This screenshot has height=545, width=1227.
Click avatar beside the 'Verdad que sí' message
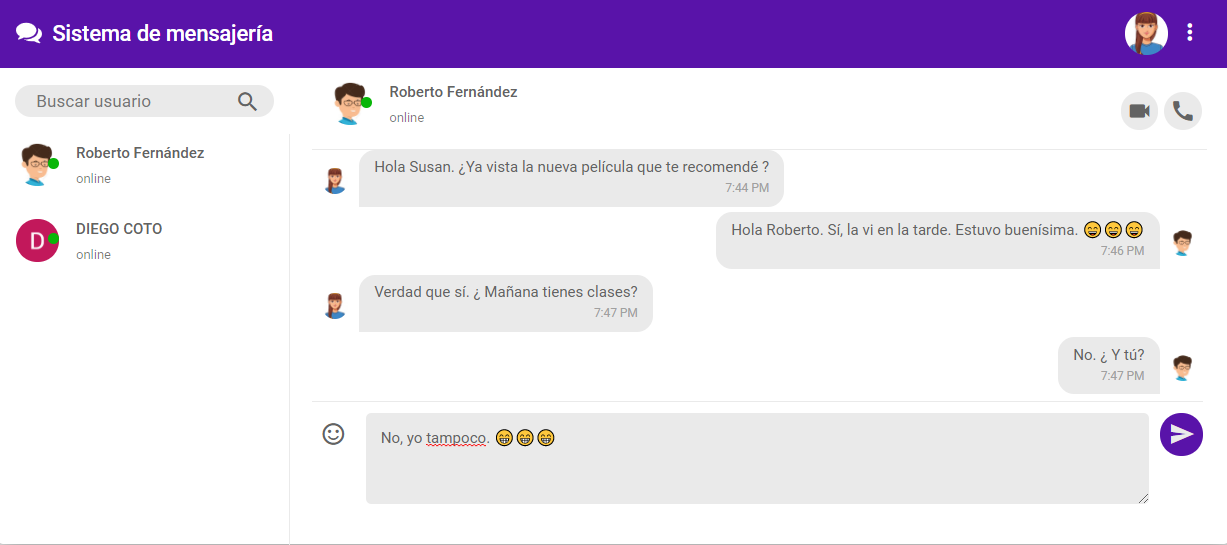pos(335,305)
